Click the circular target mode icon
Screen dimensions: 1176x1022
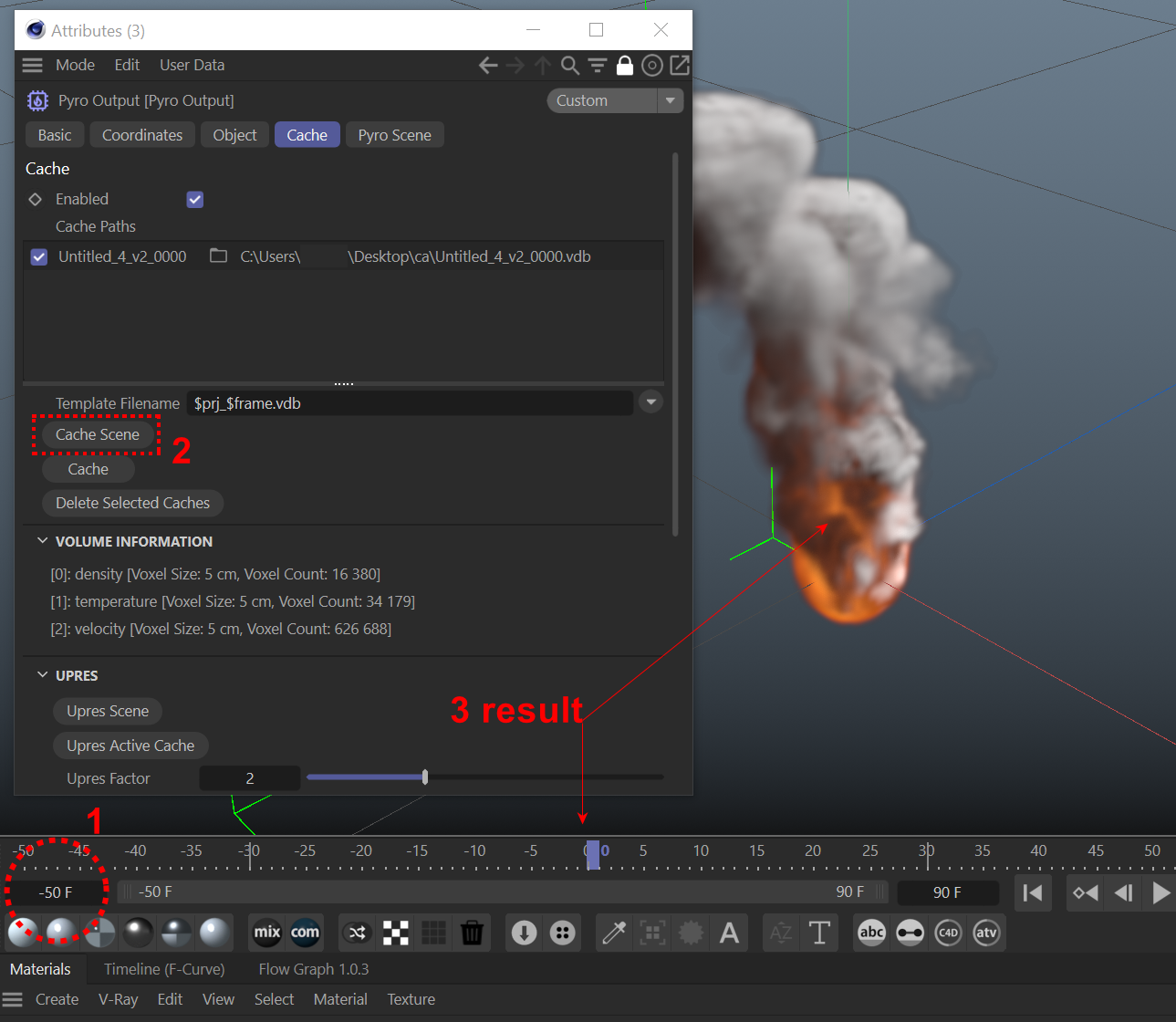coord(652,65)
